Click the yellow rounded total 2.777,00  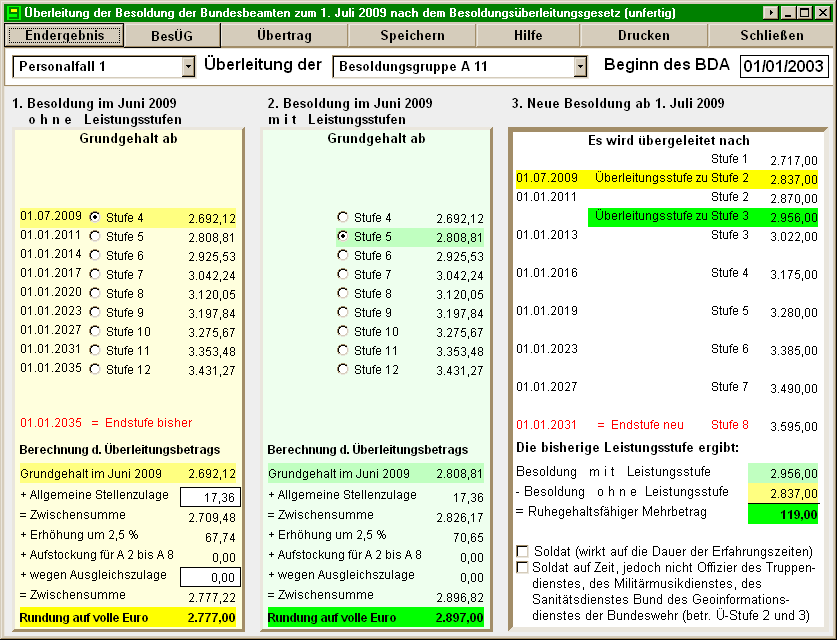point(211,618)
